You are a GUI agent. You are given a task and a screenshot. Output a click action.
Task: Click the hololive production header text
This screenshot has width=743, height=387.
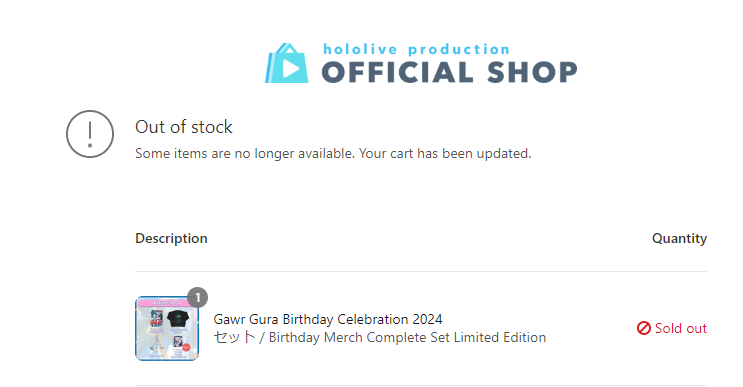tap(417, 49)
